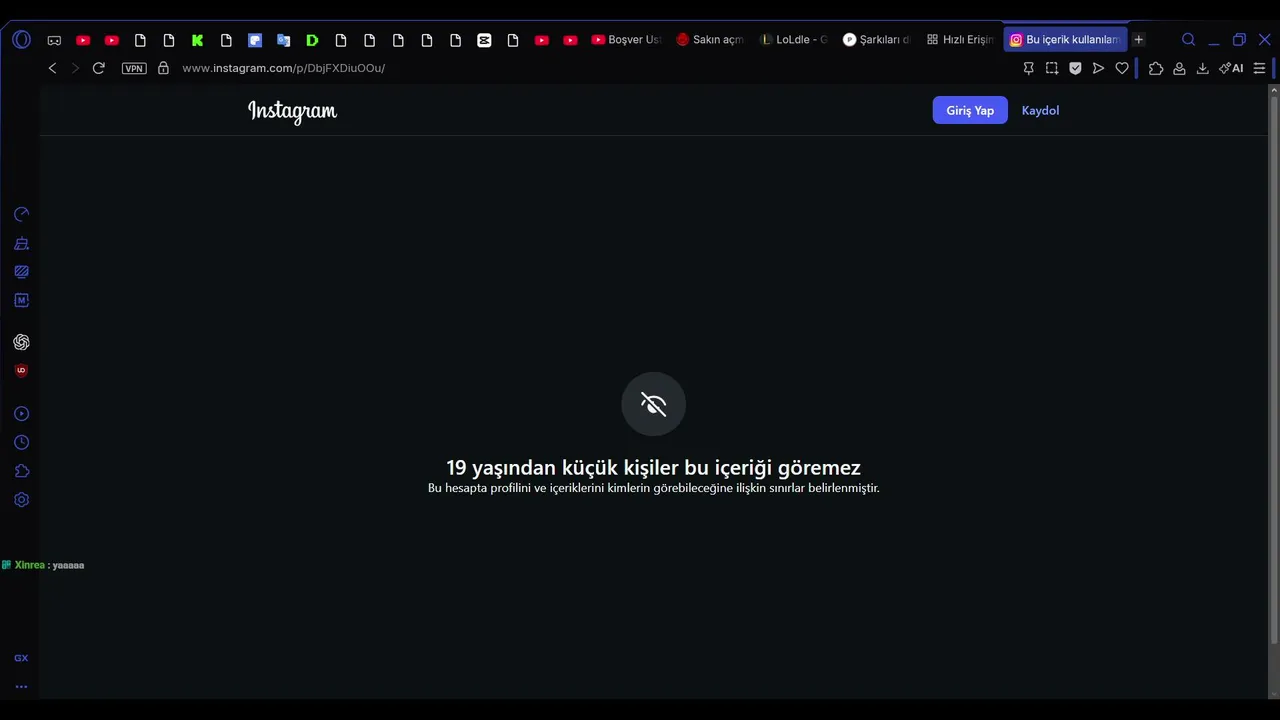Open Extensions cube in the sidebar
The image size is (1280, 720).
tap(21, 471)
